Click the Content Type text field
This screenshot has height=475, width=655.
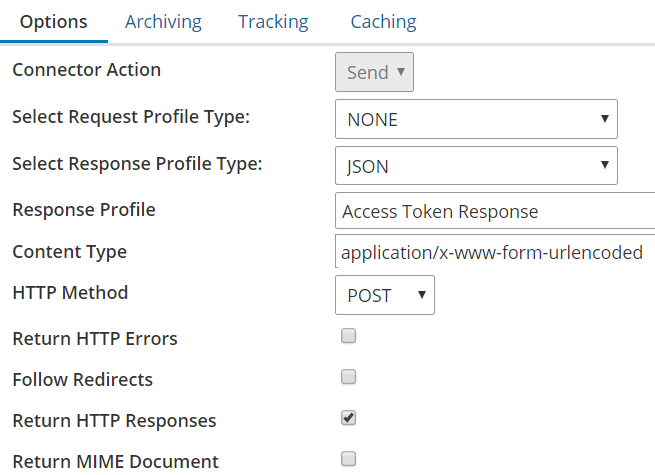click(496, 253)
